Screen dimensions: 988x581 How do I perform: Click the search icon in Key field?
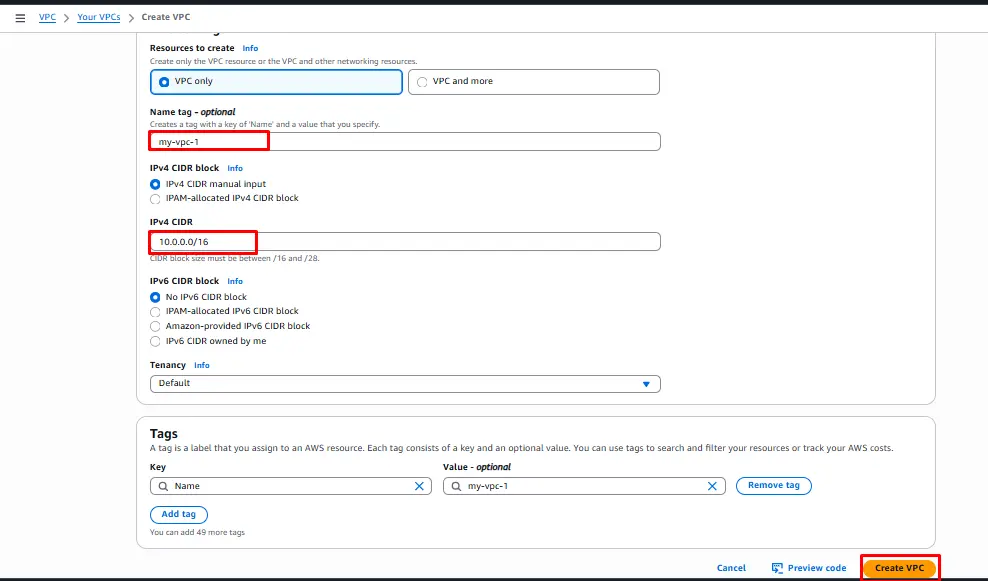pyautogui.click(x=161, y=486)
